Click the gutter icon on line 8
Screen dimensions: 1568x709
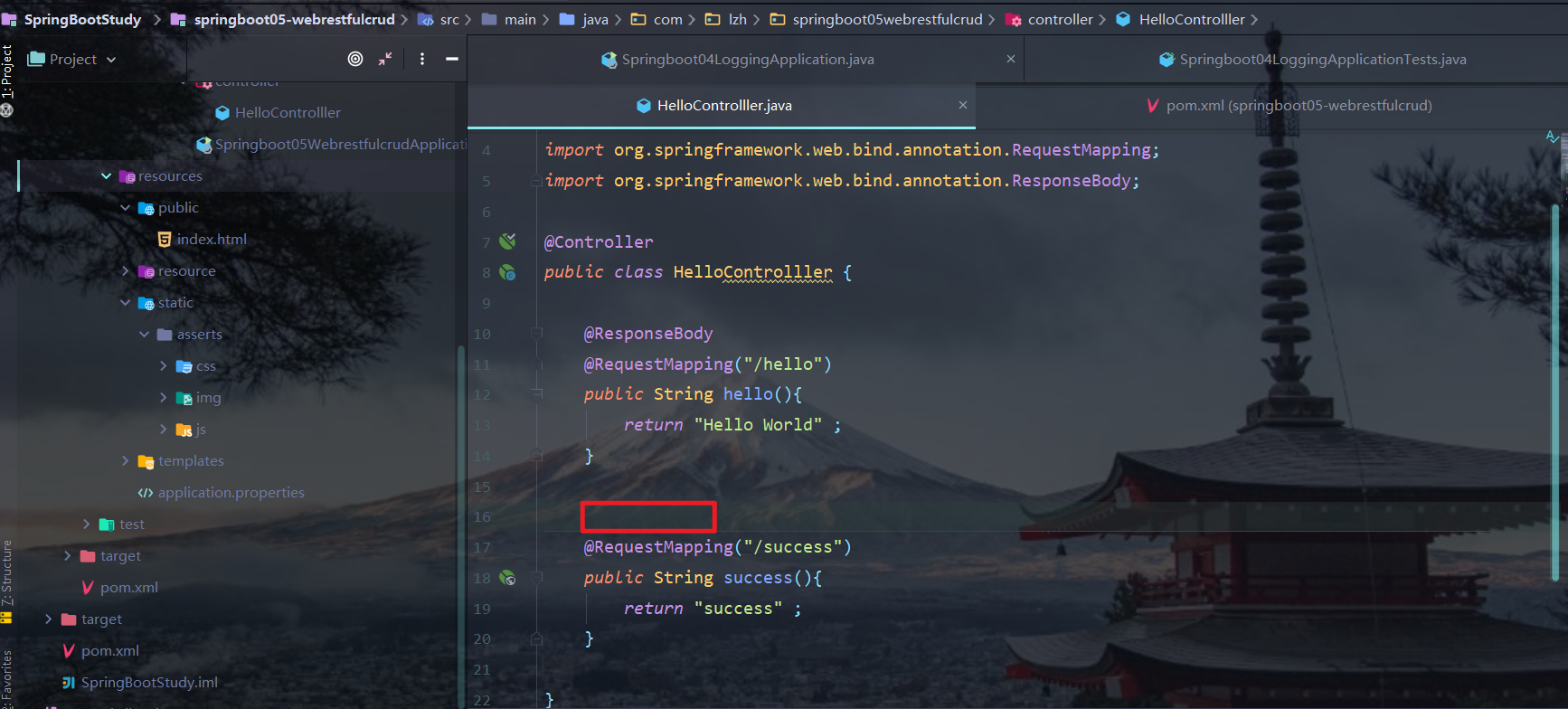[508, 272]
